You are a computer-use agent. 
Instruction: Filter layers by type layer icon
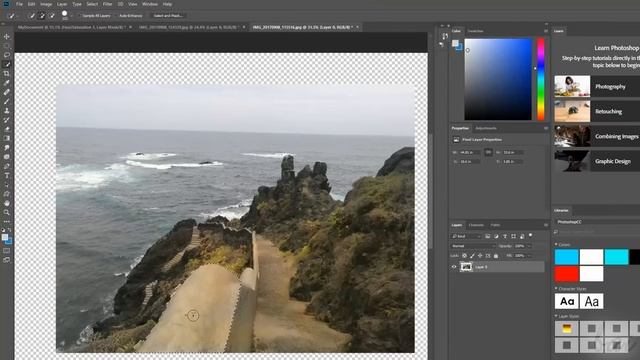(x=505, y=236)
